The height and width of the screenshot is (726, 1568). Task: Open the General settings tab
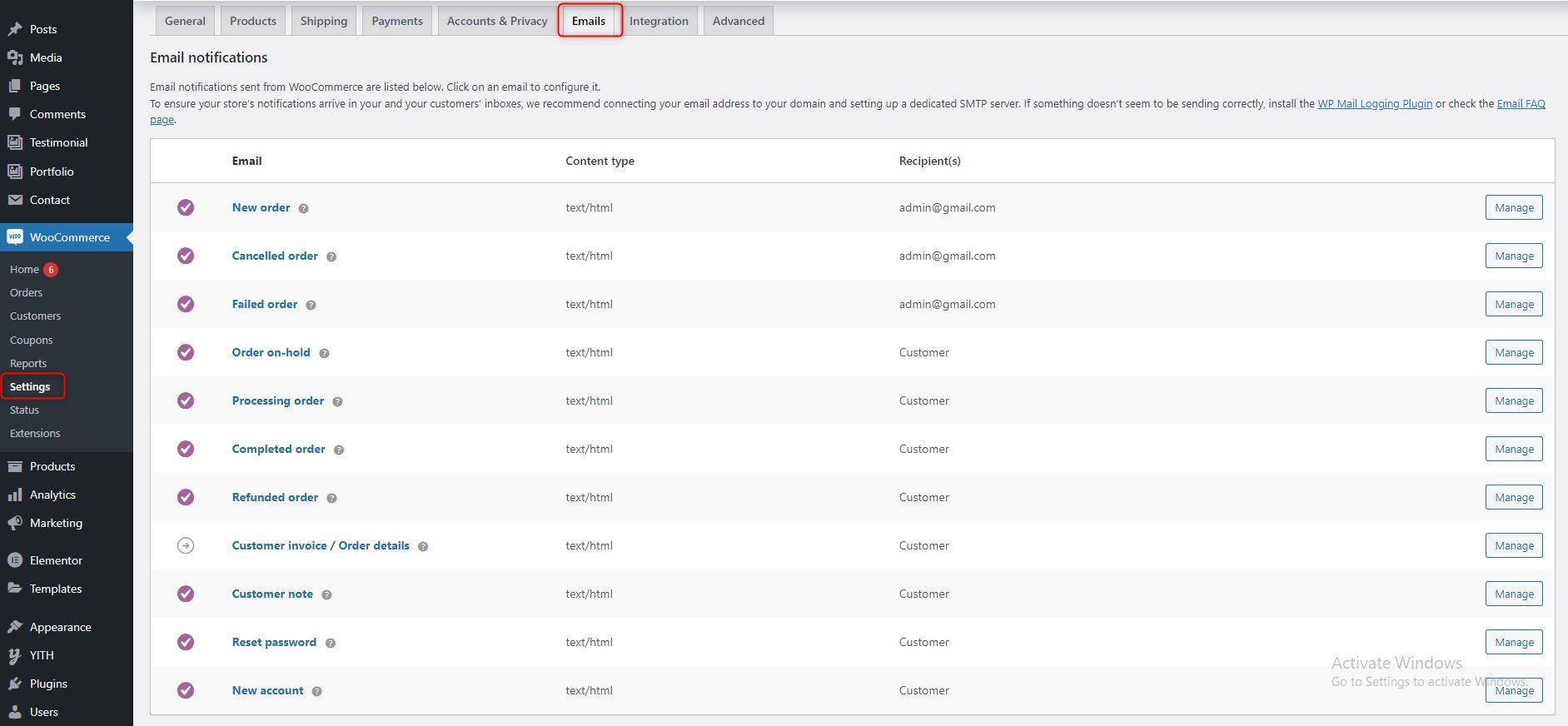coord(185,21)
